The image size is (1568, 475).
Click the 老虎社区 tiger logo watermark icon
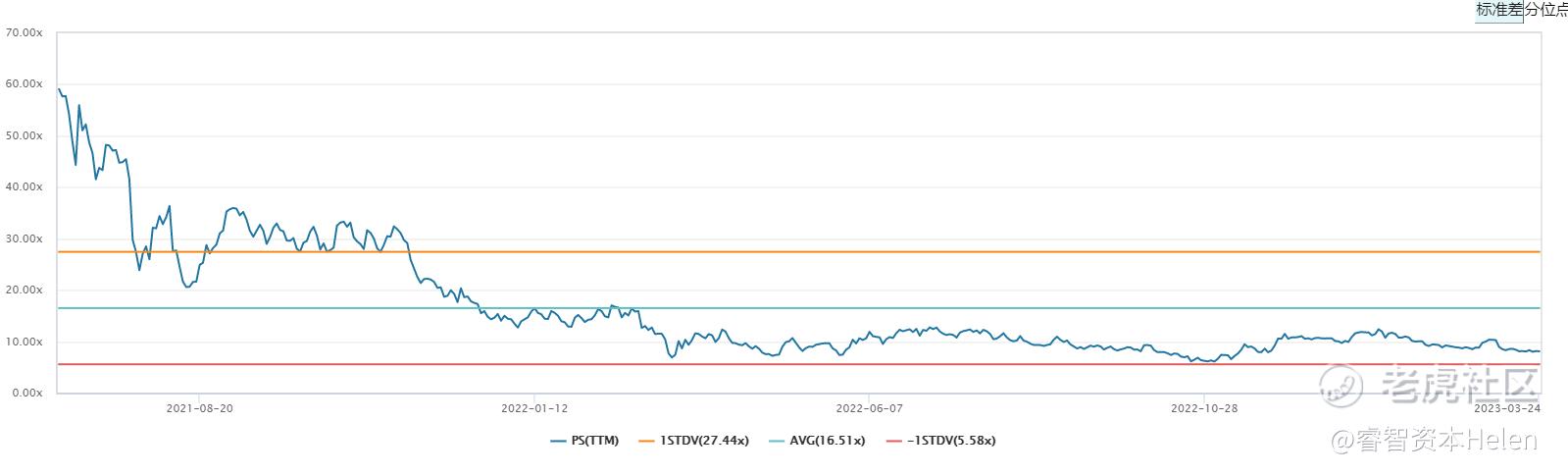click(x=1341, y=385)
